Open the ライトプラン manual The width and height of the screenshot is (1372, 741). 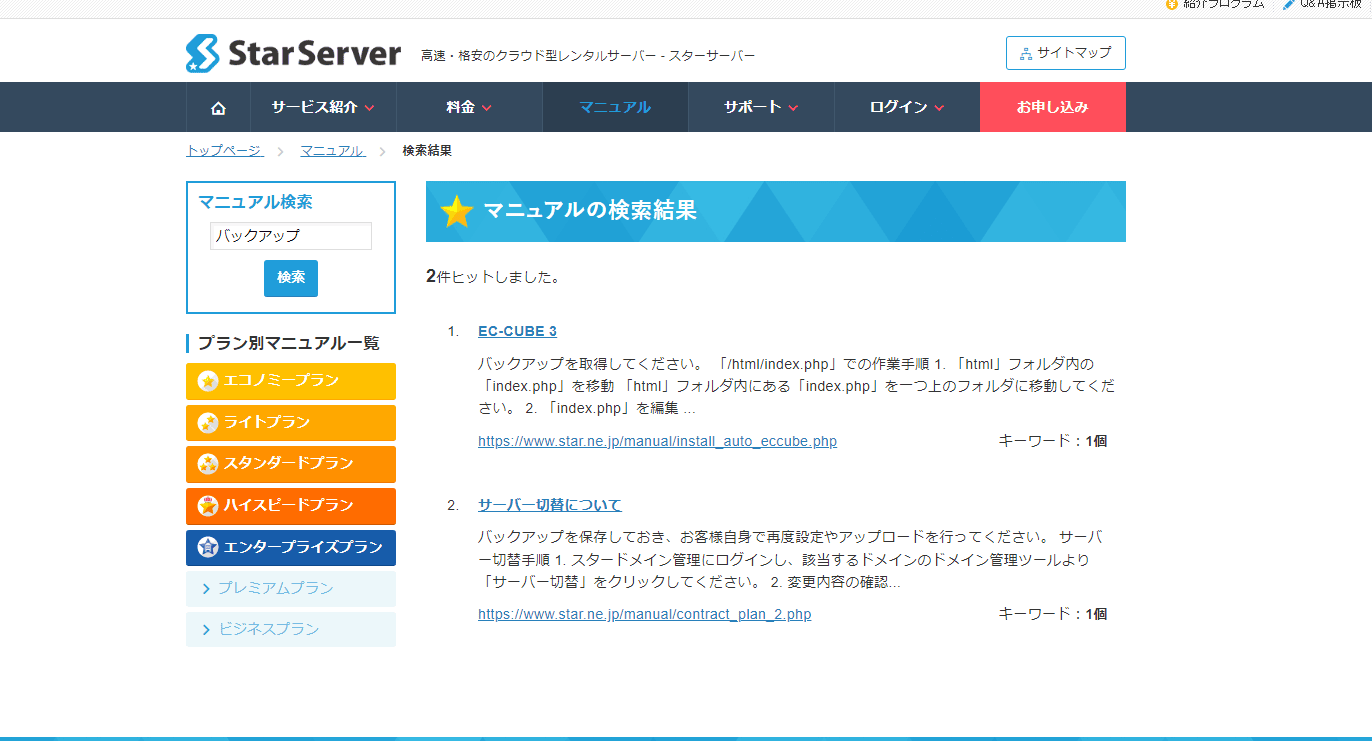coord(291,423)
